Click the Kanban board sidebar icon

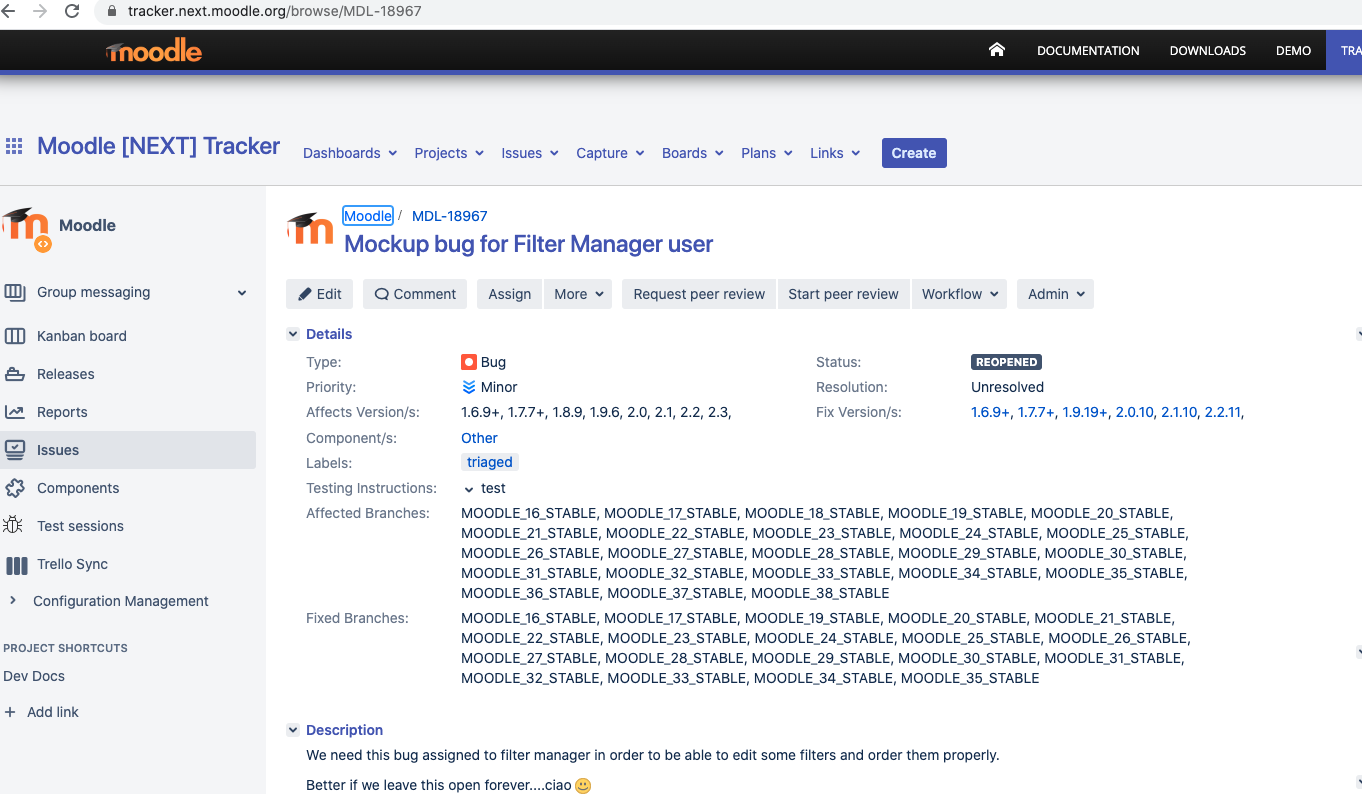[x=15, y=336]
